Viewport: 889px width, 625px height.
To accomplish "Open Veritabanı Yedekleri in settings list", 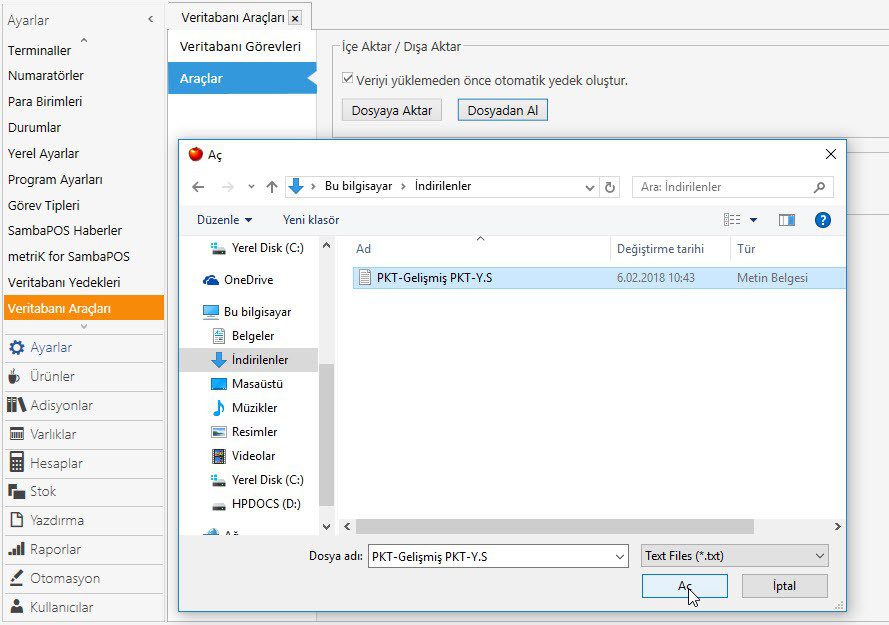I will pyautogui.click(x=64, y=283).
